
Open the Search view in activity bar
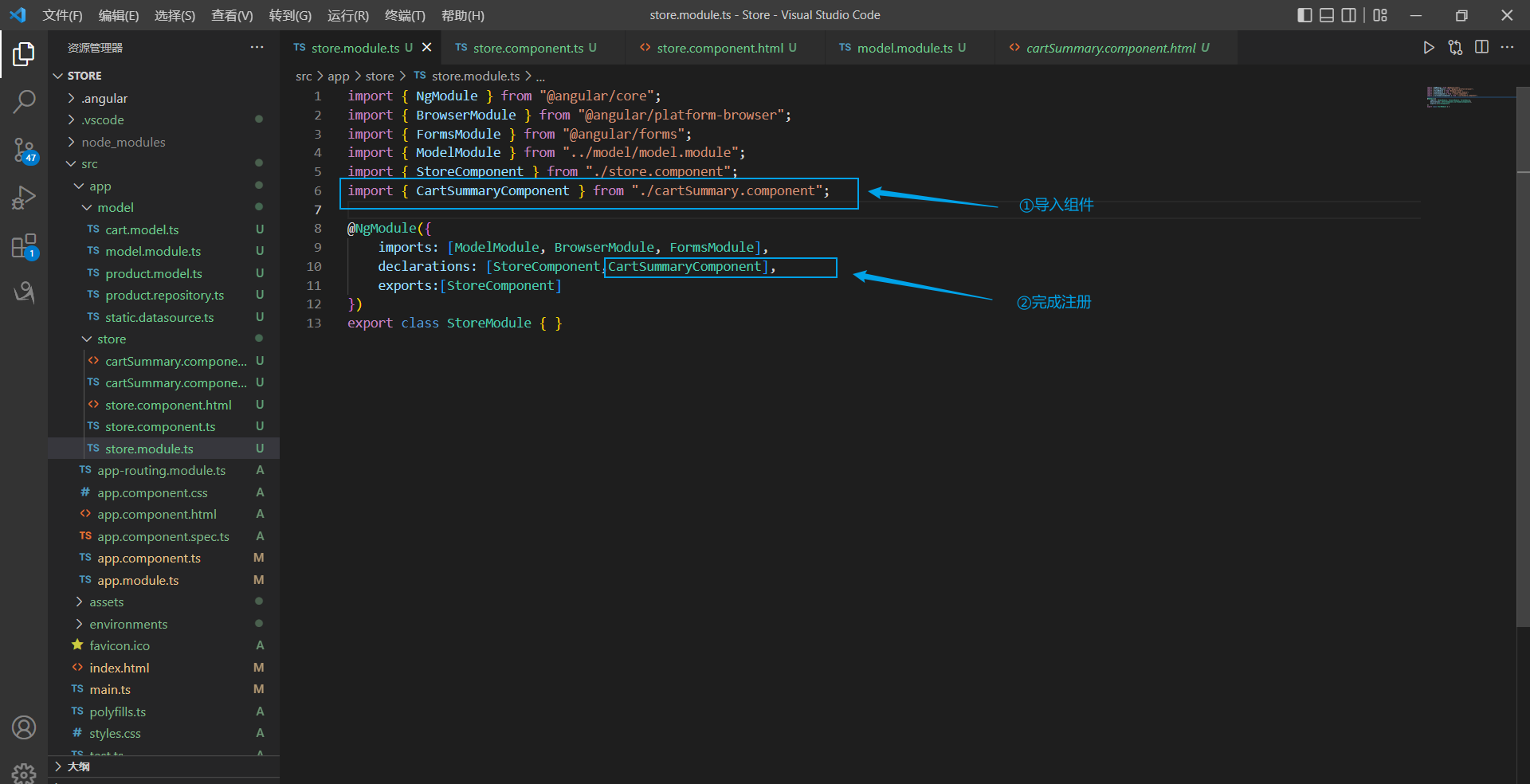[x=24, y=101]
